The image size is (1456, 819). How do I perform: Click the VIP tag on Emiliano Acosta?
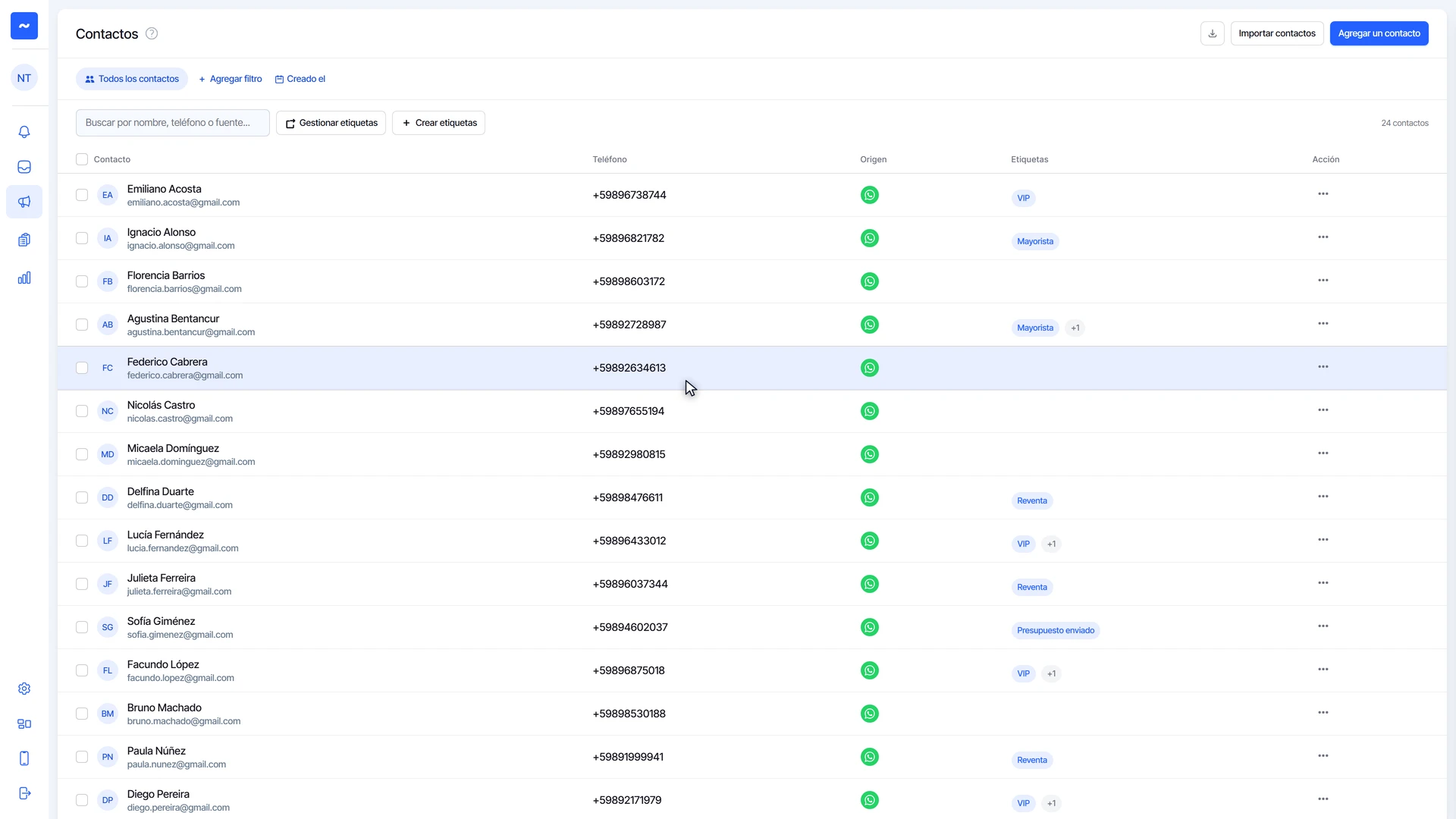click(x=1024, y=198)
